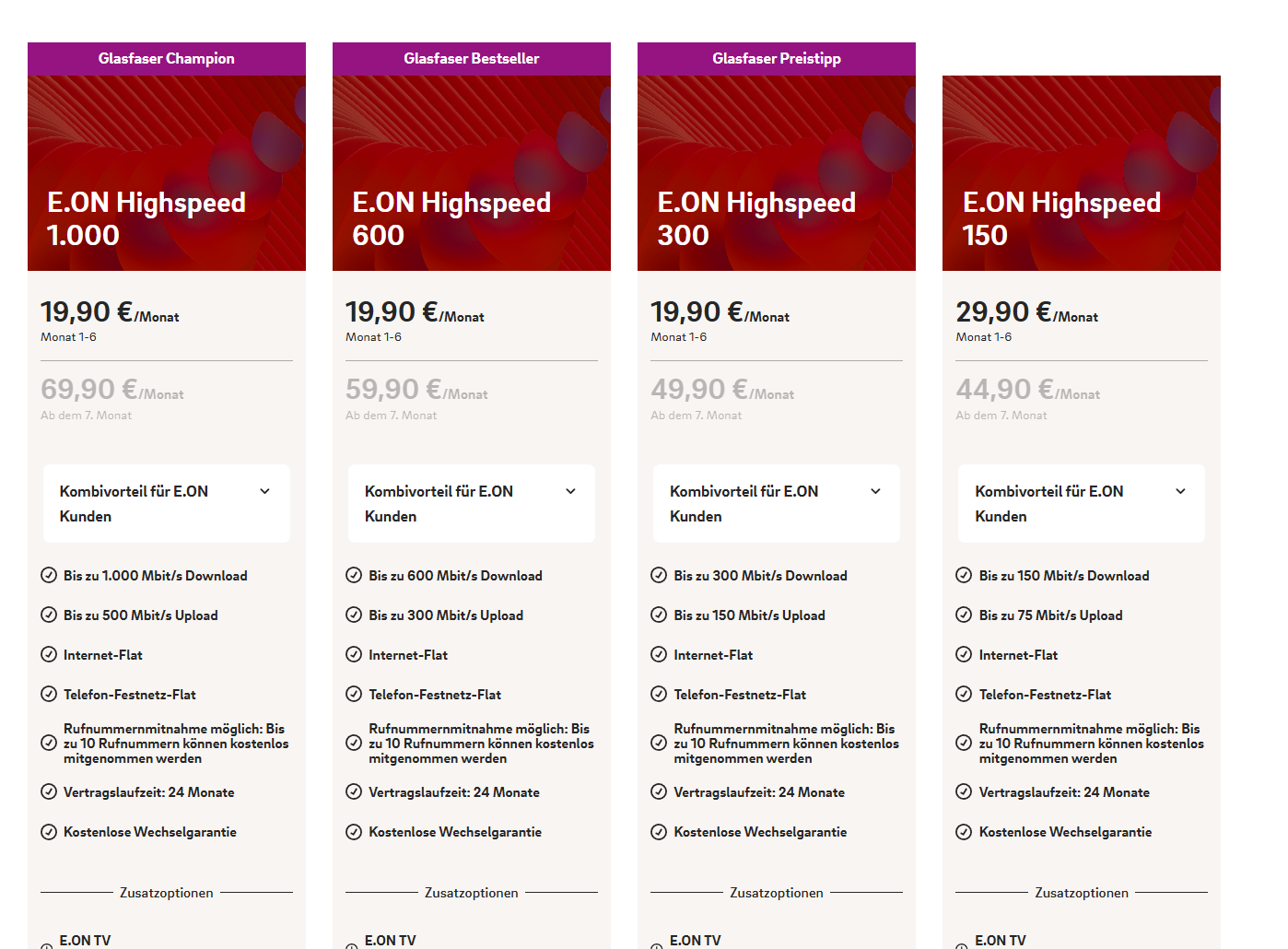Click 'Zusatzoptionen' heading in Highspeed 150 card
The image size is (1288, 949).
[x=1082, y=893]
